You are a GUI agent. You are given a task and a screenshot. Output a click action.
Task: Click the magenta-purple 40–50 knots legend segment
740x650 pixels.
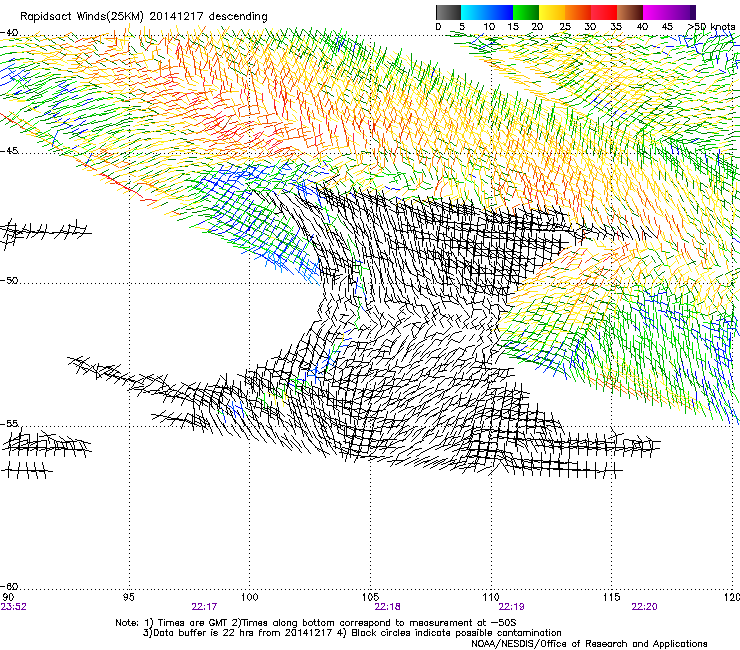coord(669,12)
